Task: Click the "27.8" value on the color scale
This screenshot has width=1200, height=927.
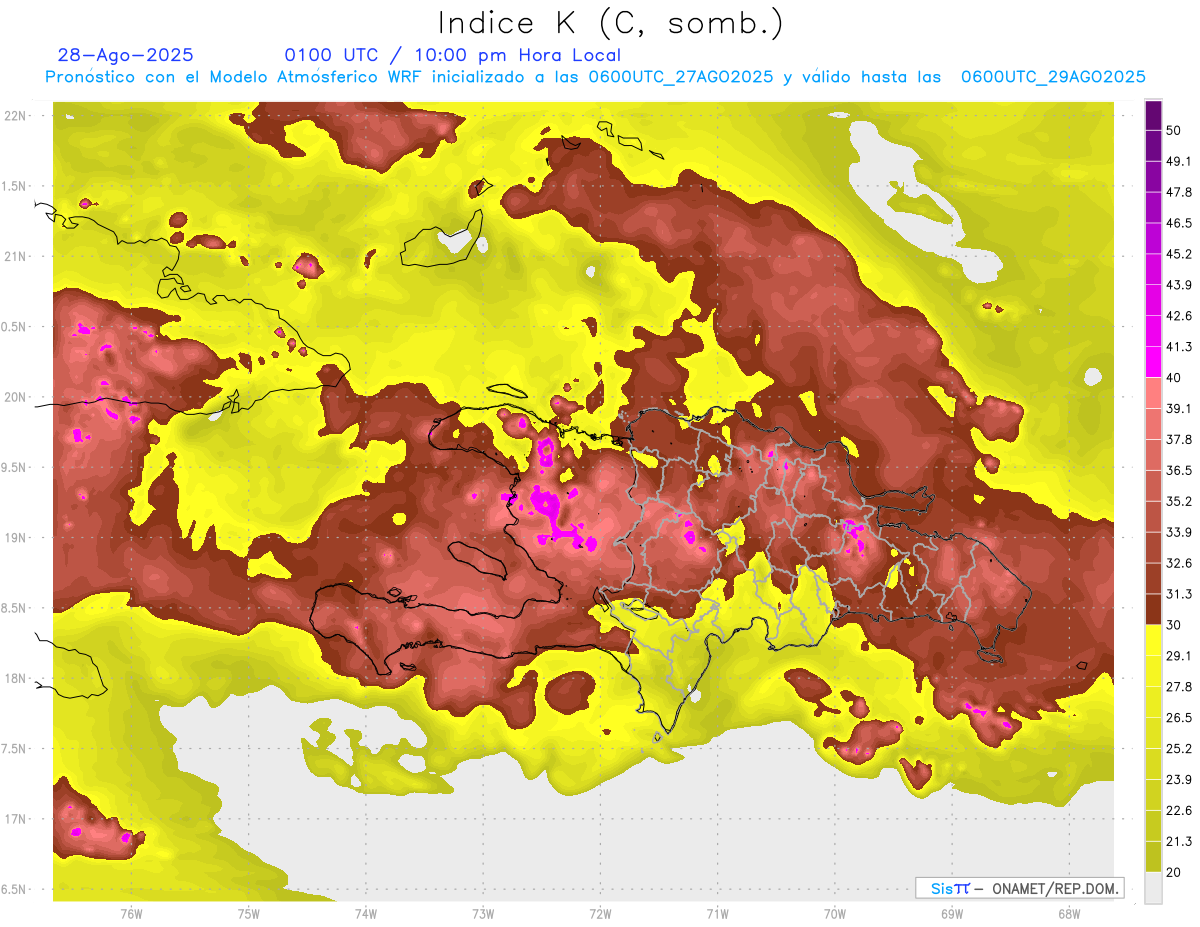Action: (x=1179, y=686)
